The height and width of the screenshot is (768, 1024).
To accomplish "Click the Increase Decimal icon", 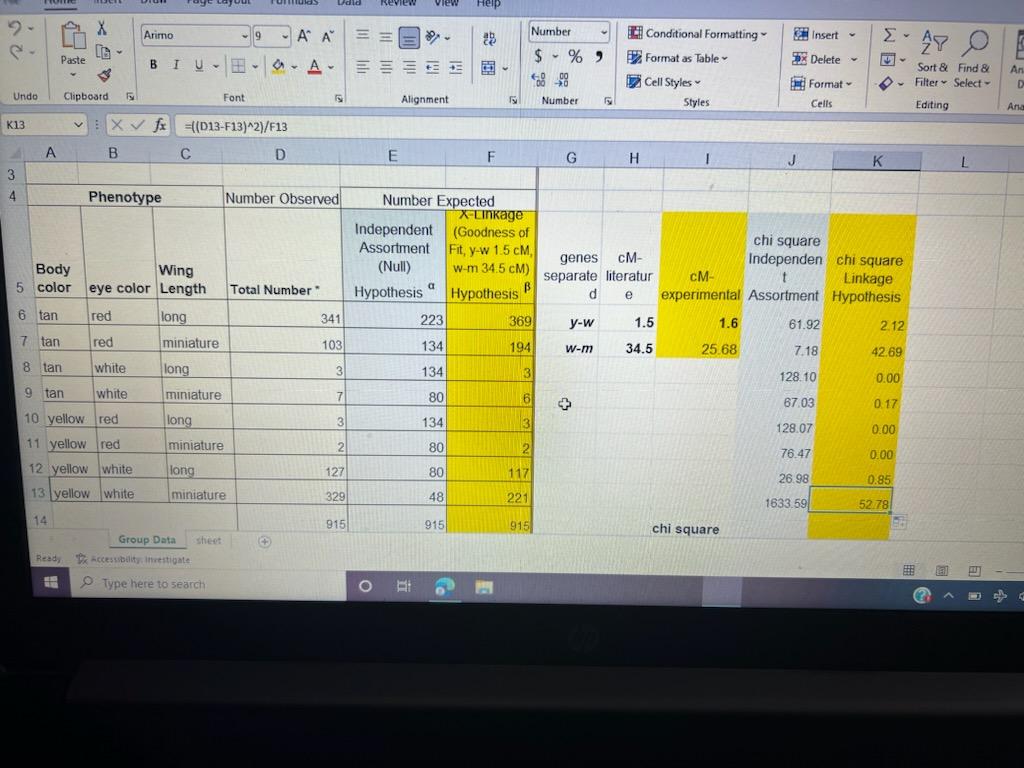I will (540, 79).
